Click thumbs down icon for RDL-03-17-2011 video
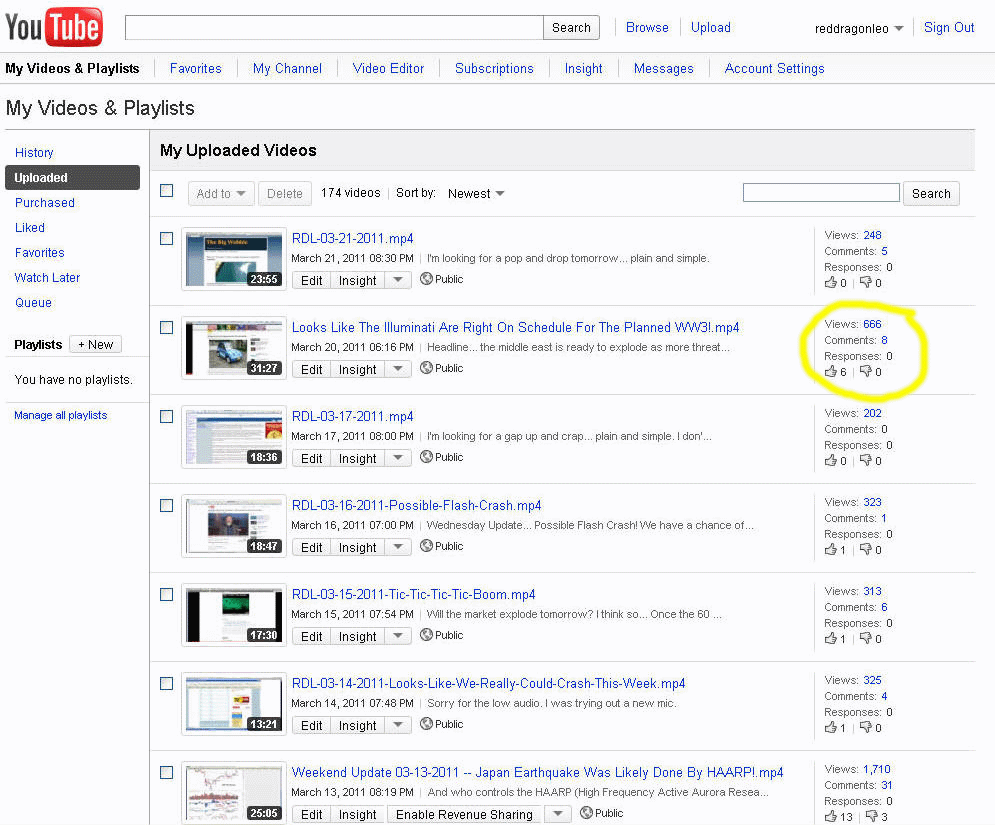 (x=866, y=460)
